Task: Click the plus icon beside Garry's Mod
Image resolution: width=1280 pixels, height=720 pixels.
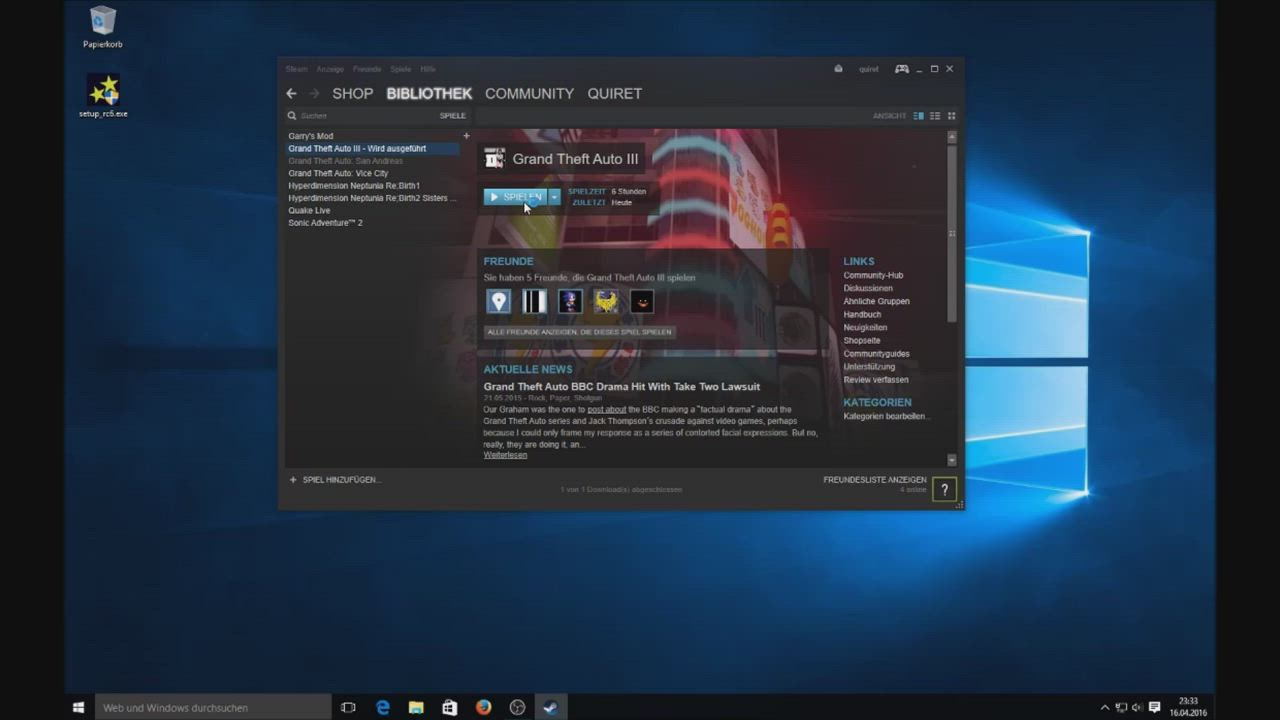Action: tap(465, 136)
